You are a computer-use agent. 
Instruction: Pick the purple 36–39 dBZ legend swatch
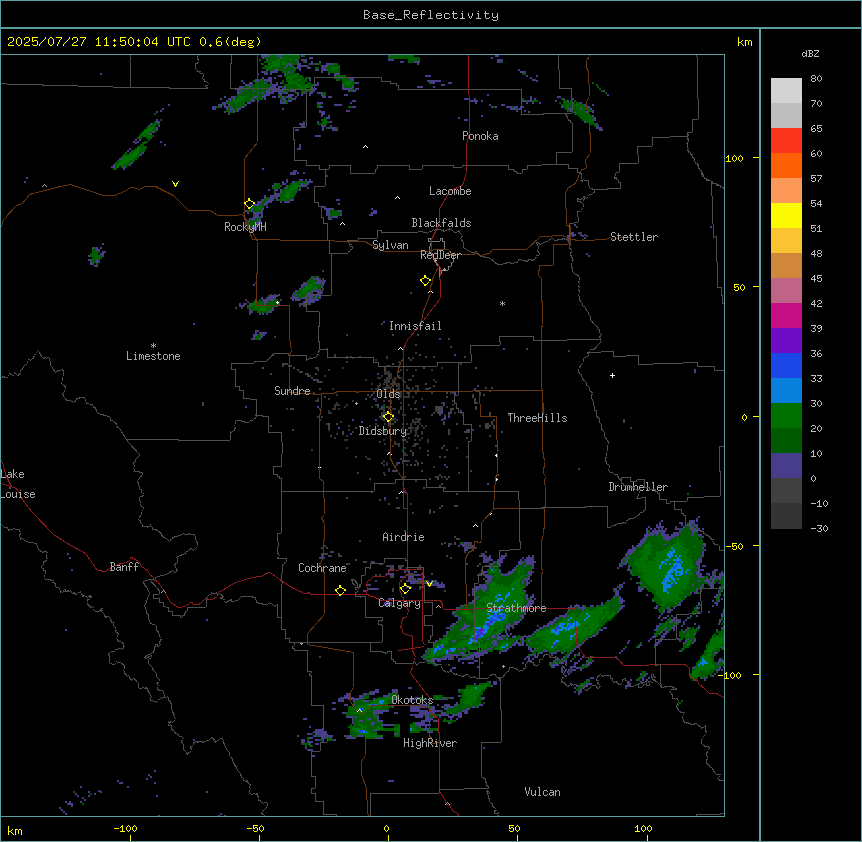click(786, 340)
